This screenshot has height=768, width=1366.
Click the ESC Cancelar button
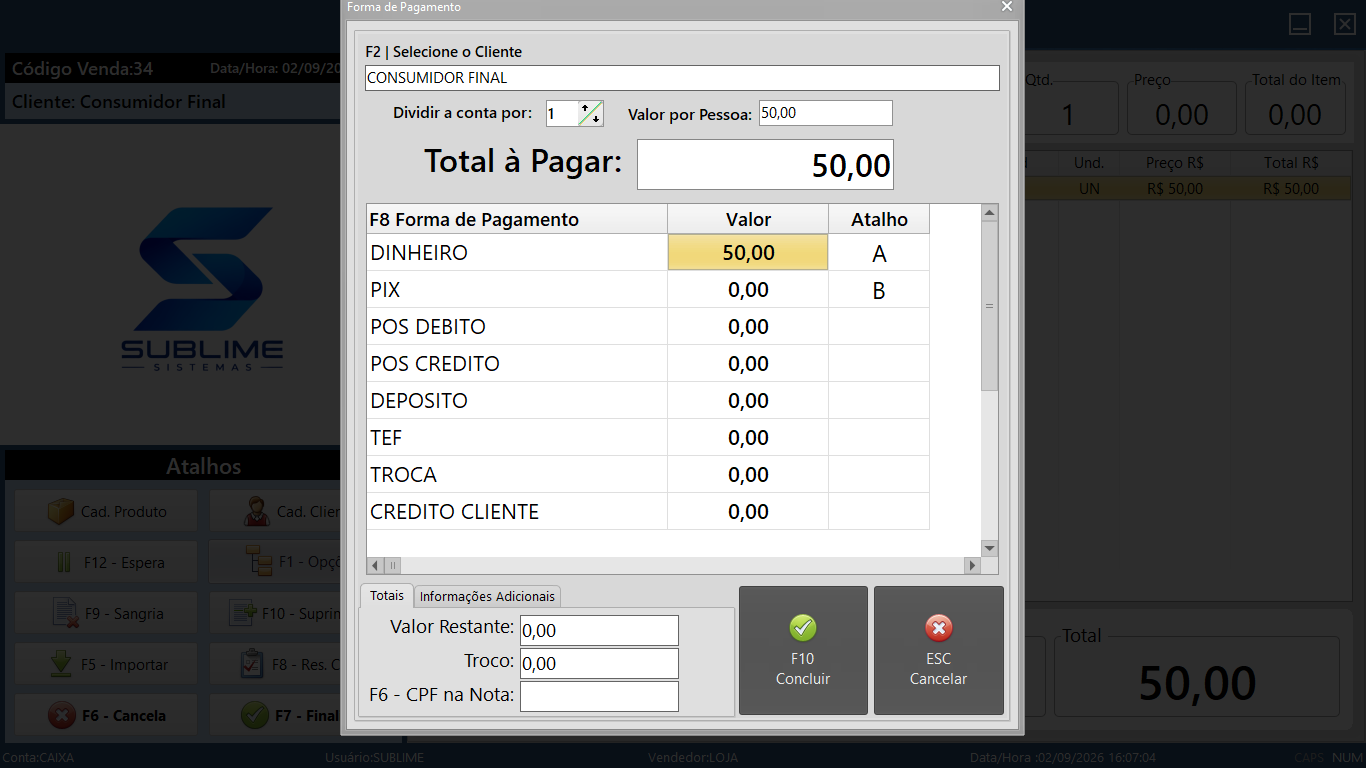point(938,650)
